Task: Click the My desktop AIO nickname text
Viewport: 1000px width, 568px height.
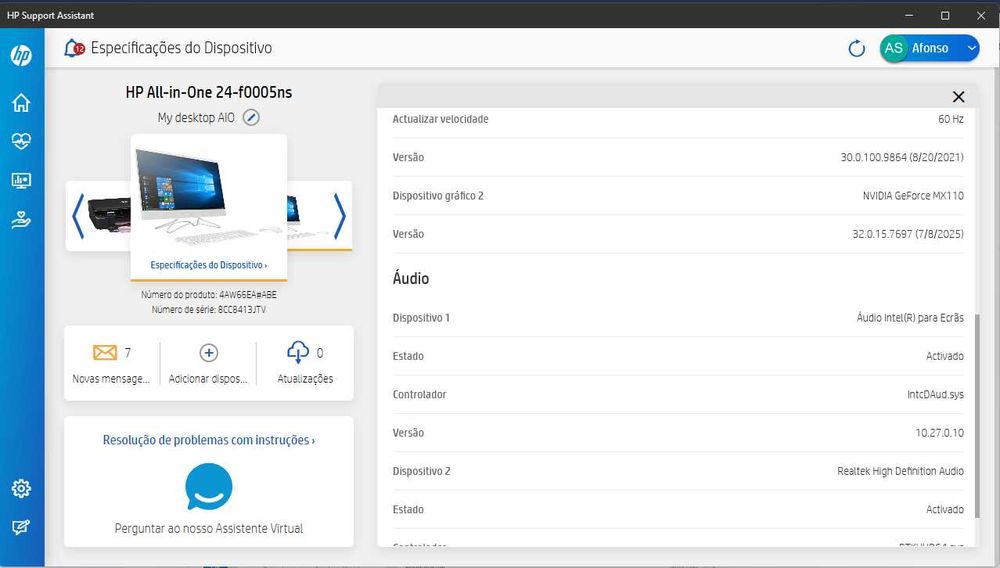Action: (x=196, y=118)
